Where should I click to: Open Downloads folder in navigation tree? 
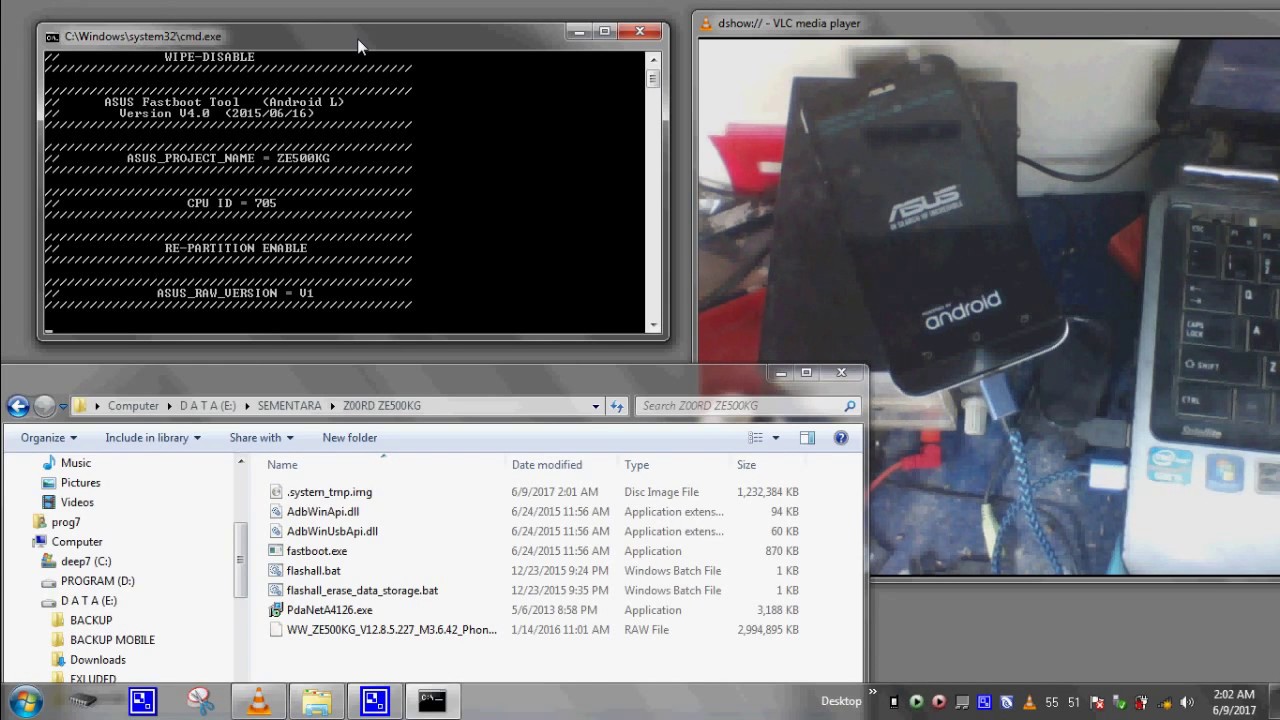click(97, 660)
